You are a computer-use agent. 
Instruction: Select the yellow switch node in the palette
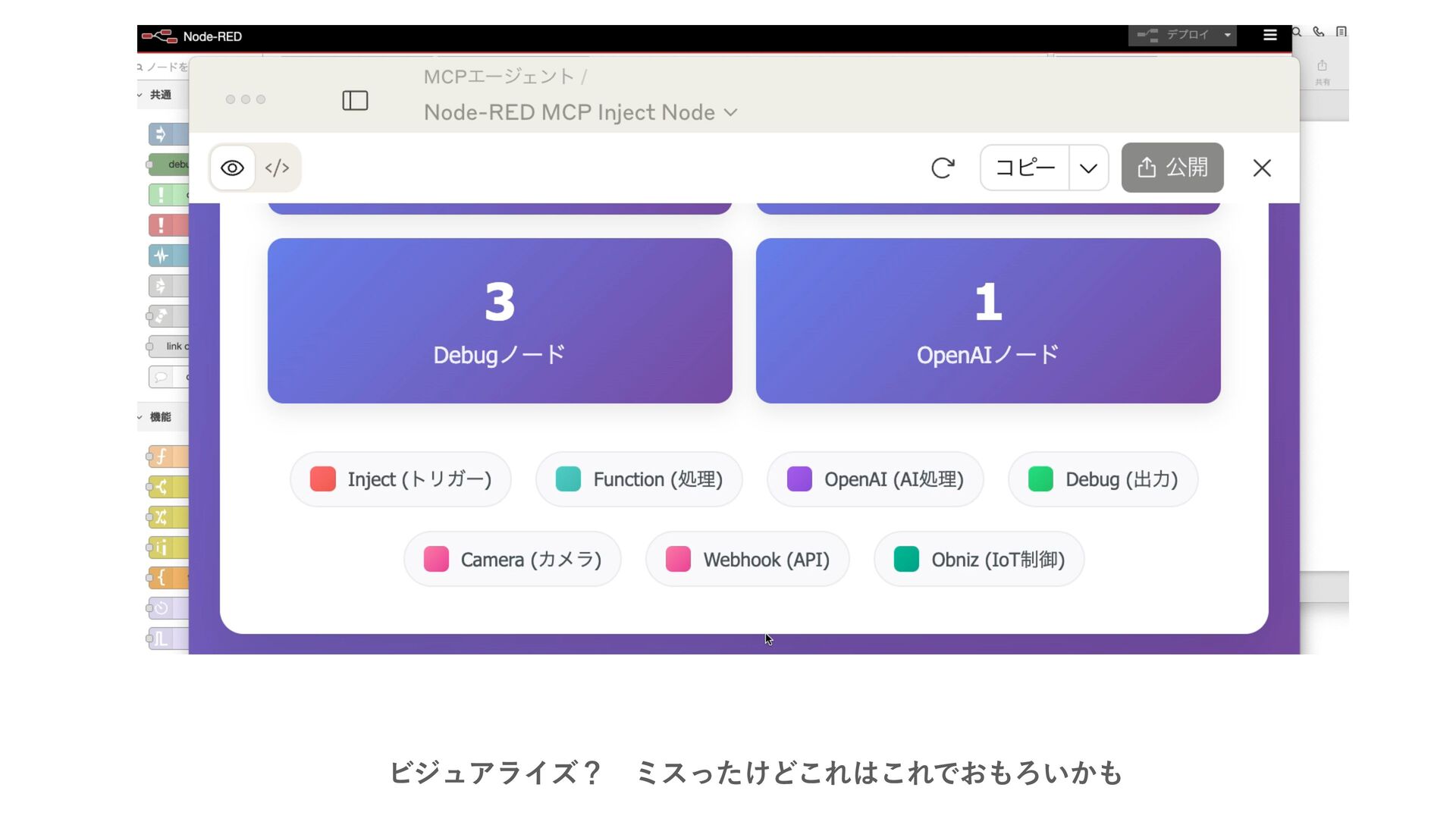coord(168,487)
